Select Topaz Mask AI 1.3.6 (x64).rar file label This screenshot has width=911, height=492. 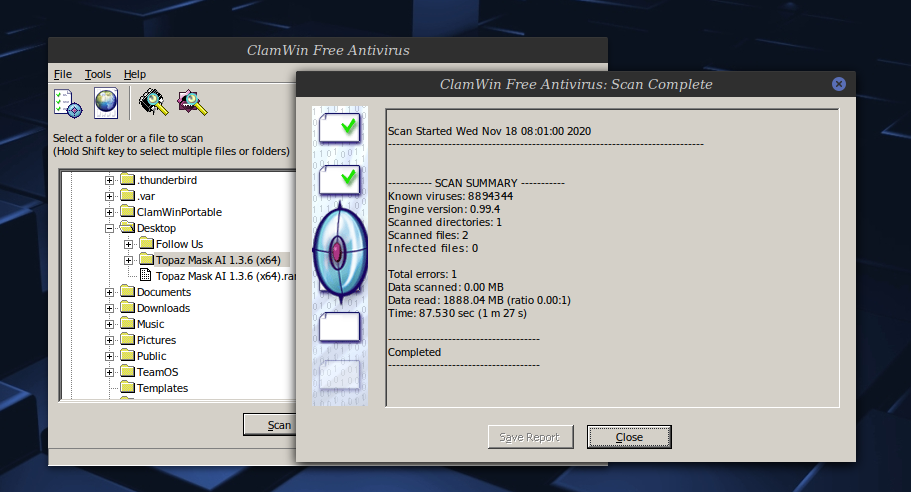click(226, 276)
